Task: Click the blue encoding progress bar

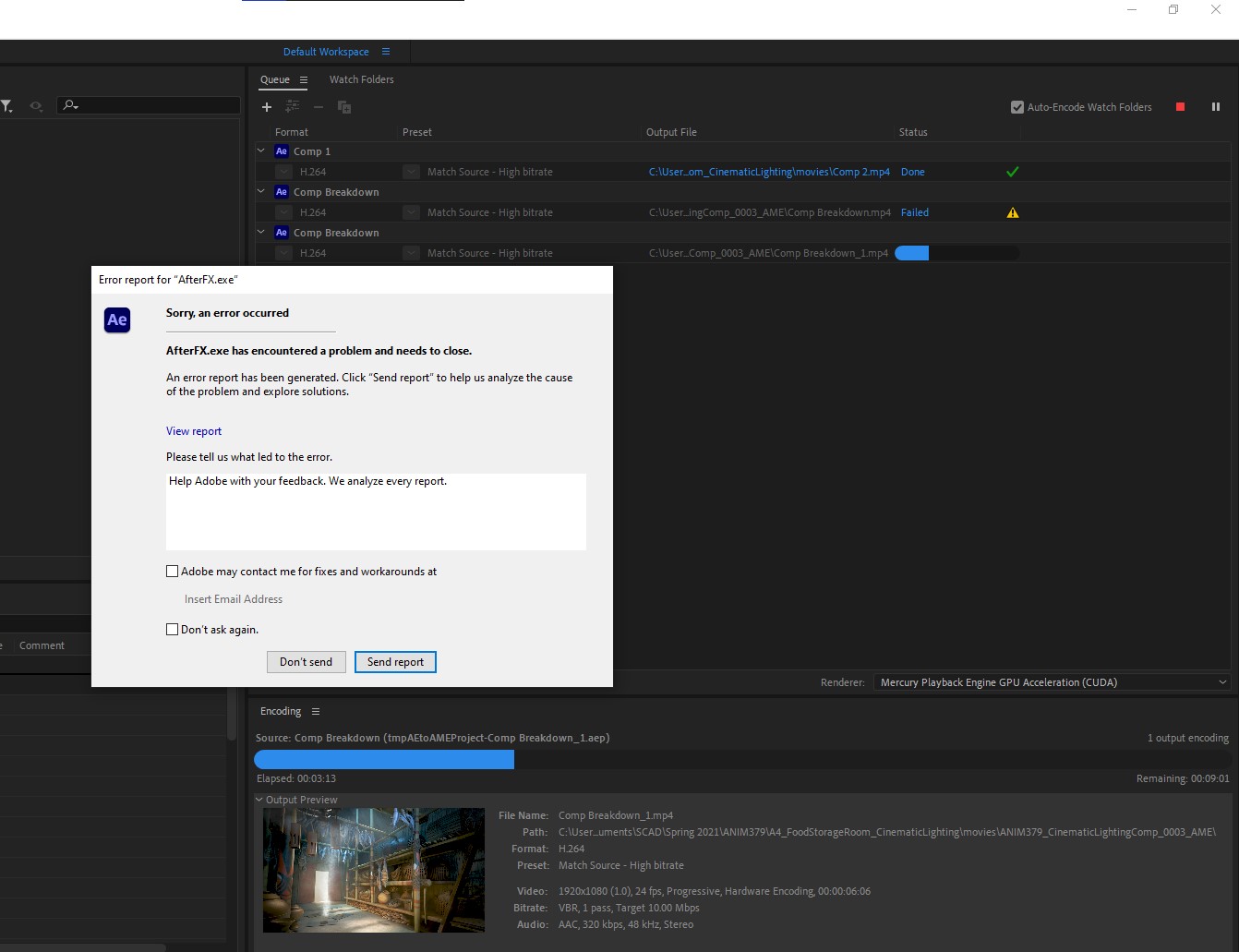Action: point(384,759)
